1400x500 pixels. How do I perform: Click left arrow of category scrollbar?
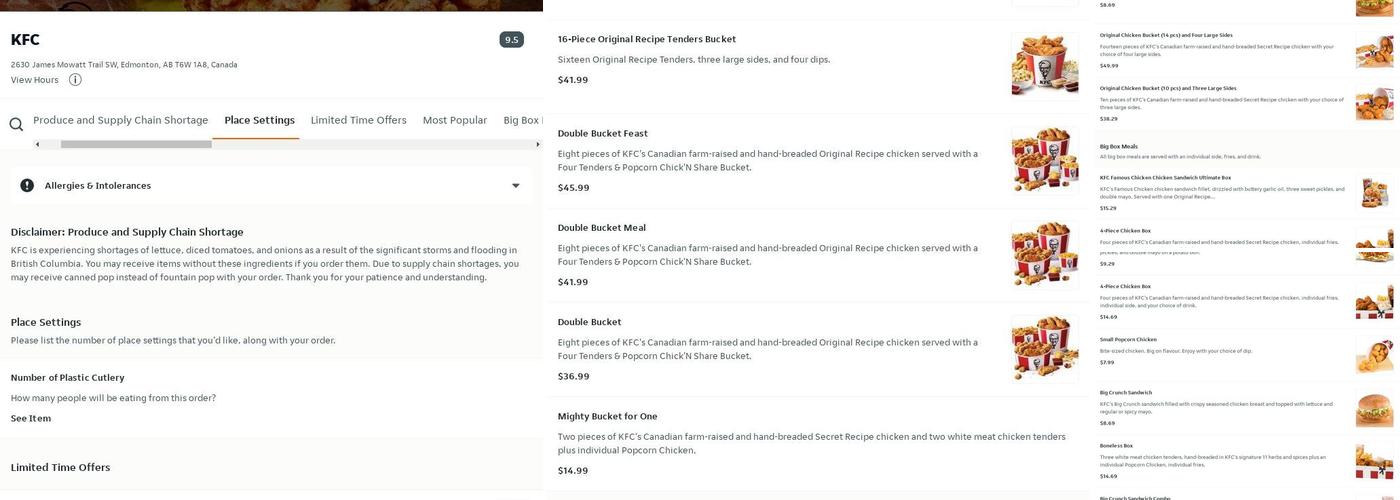pyautogui.click(x=38, y=144)
